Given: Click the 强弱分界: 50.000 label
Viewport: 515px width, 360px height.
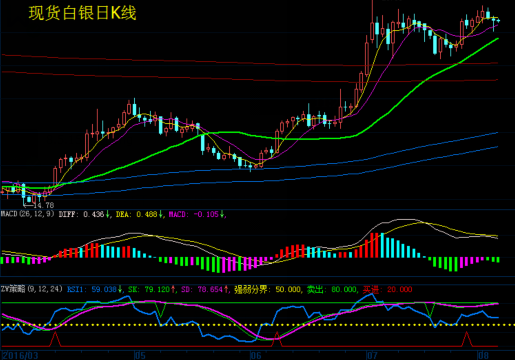Looking at the screenshot, I should click(267, 289).
